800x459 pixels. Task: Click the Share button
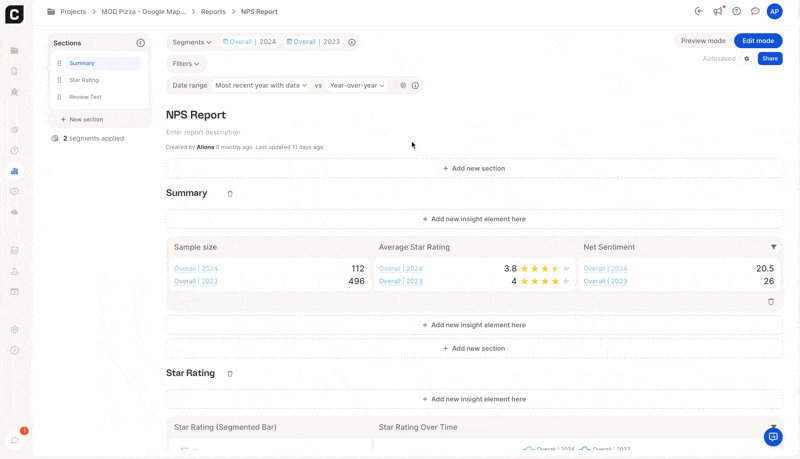click(770, 59)
